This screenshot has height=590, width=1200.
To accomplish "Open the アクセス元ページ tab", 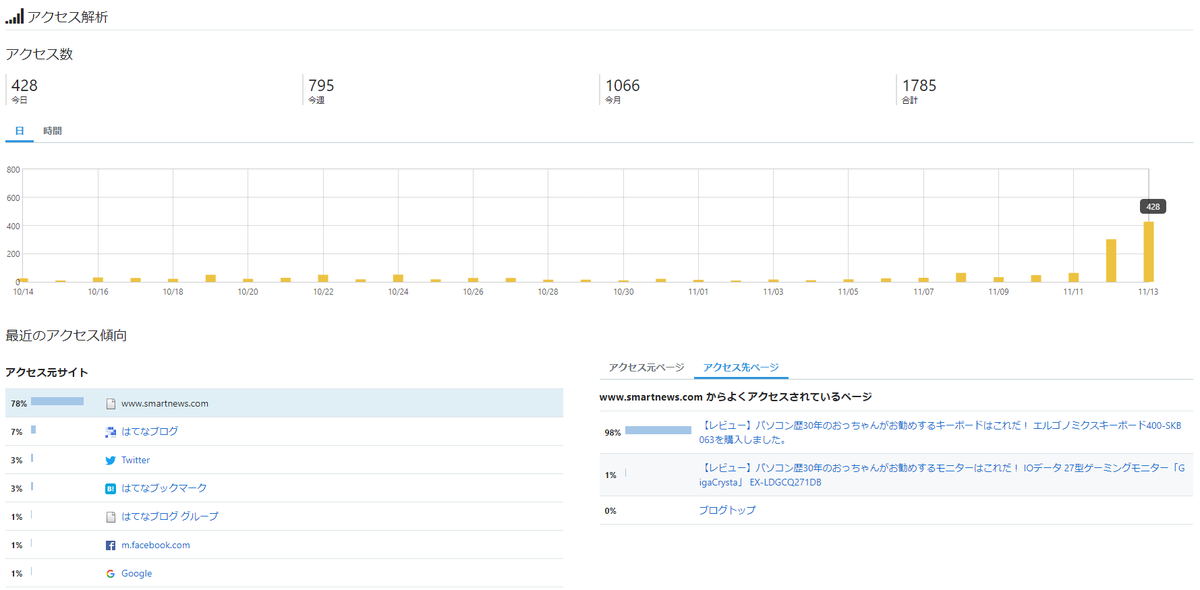I will pos(646,367).
